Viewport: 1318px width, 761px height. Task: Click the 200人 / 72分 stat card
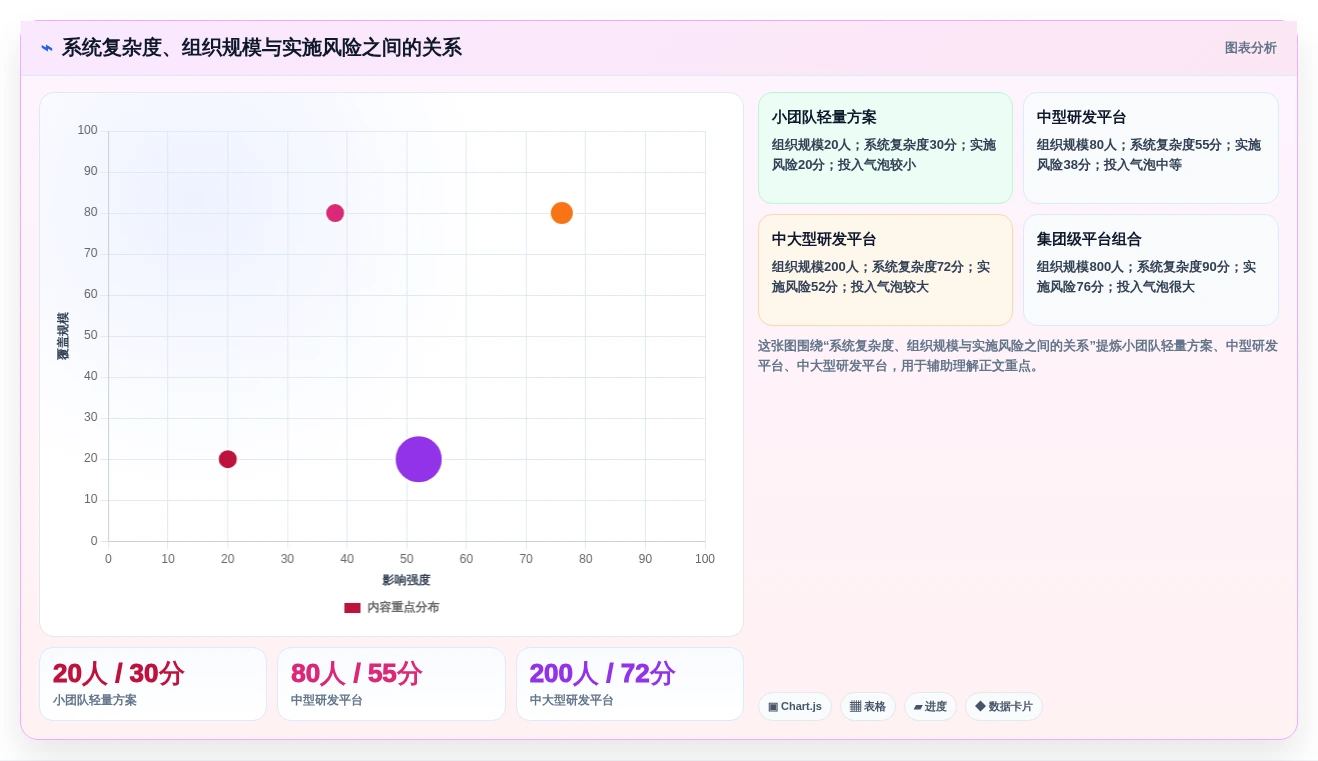(630, 684)
